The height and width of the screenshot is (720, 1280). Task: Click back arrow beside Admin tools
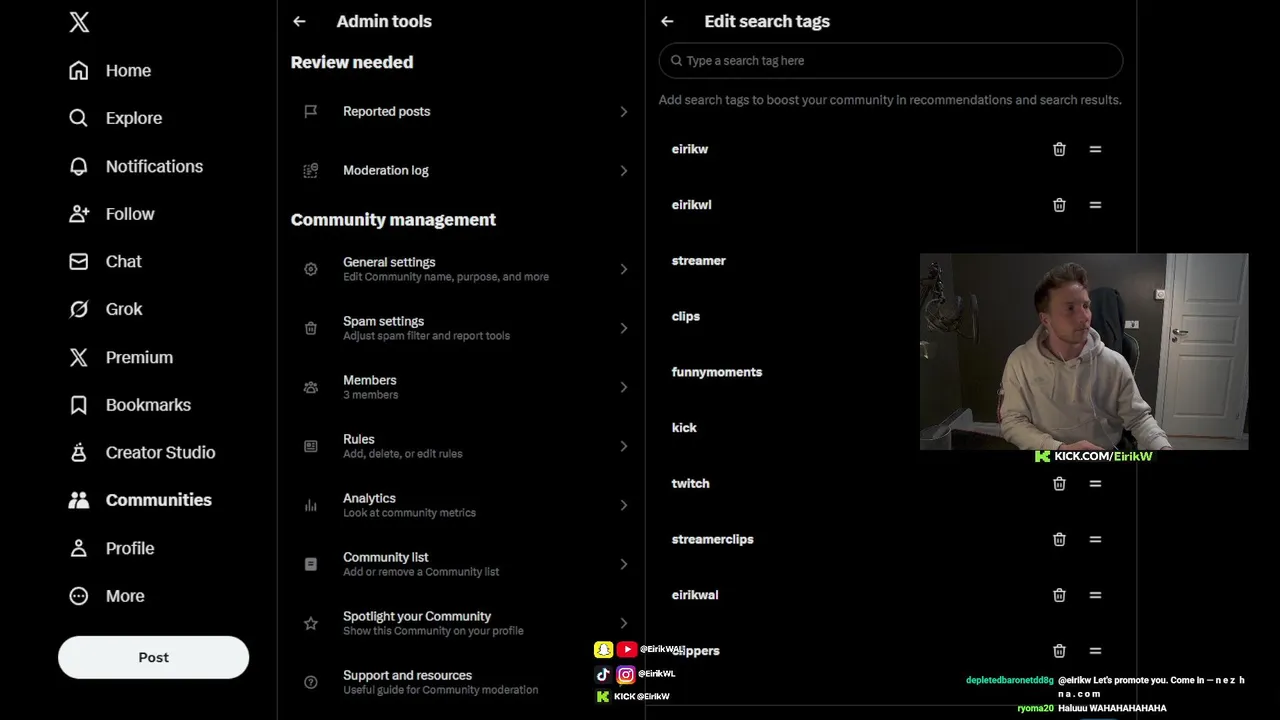[x=299, y=21]
